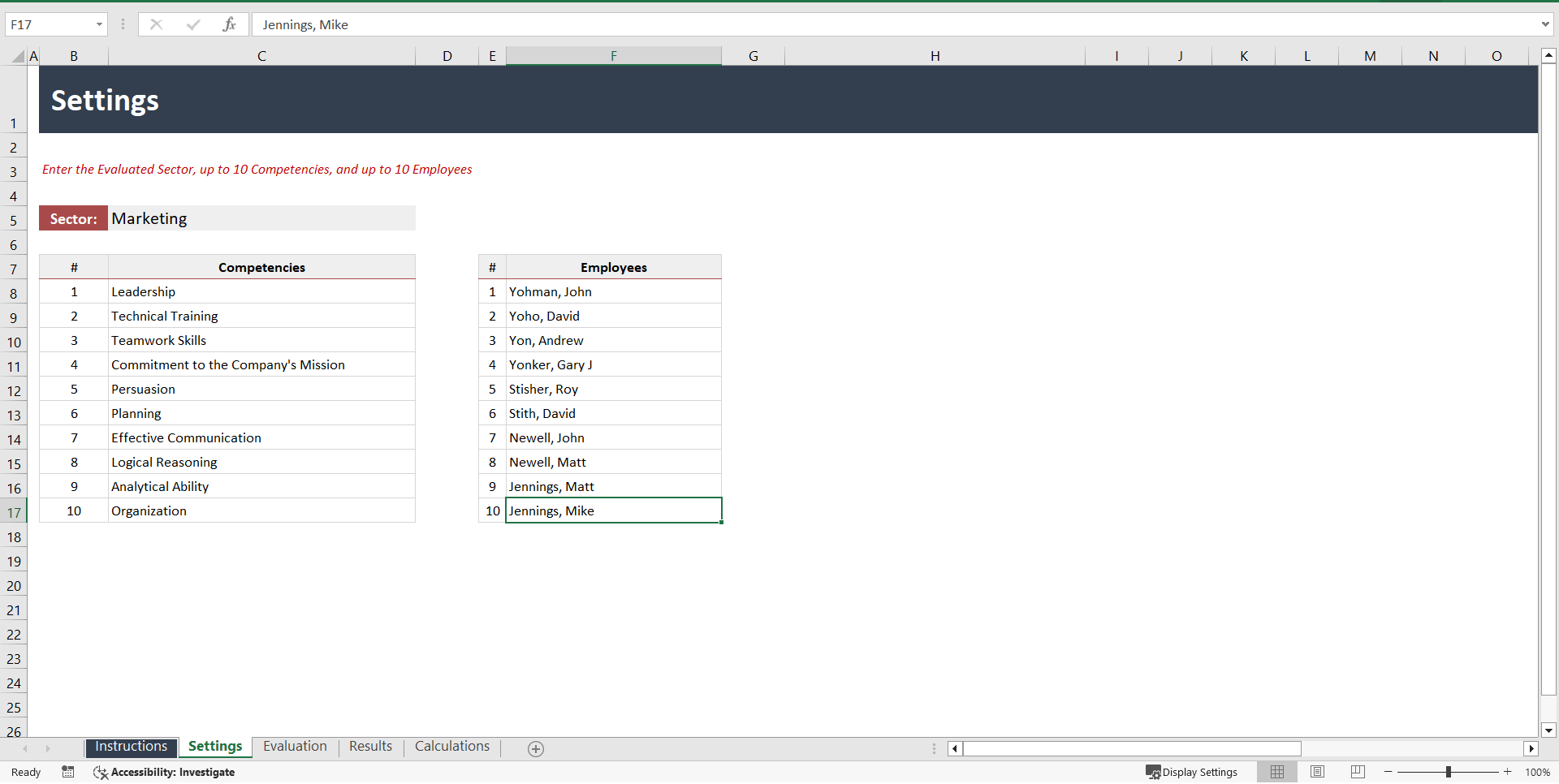Select the Settings sheet tab
The image size is (1559, 784).
tap(215, 747)
